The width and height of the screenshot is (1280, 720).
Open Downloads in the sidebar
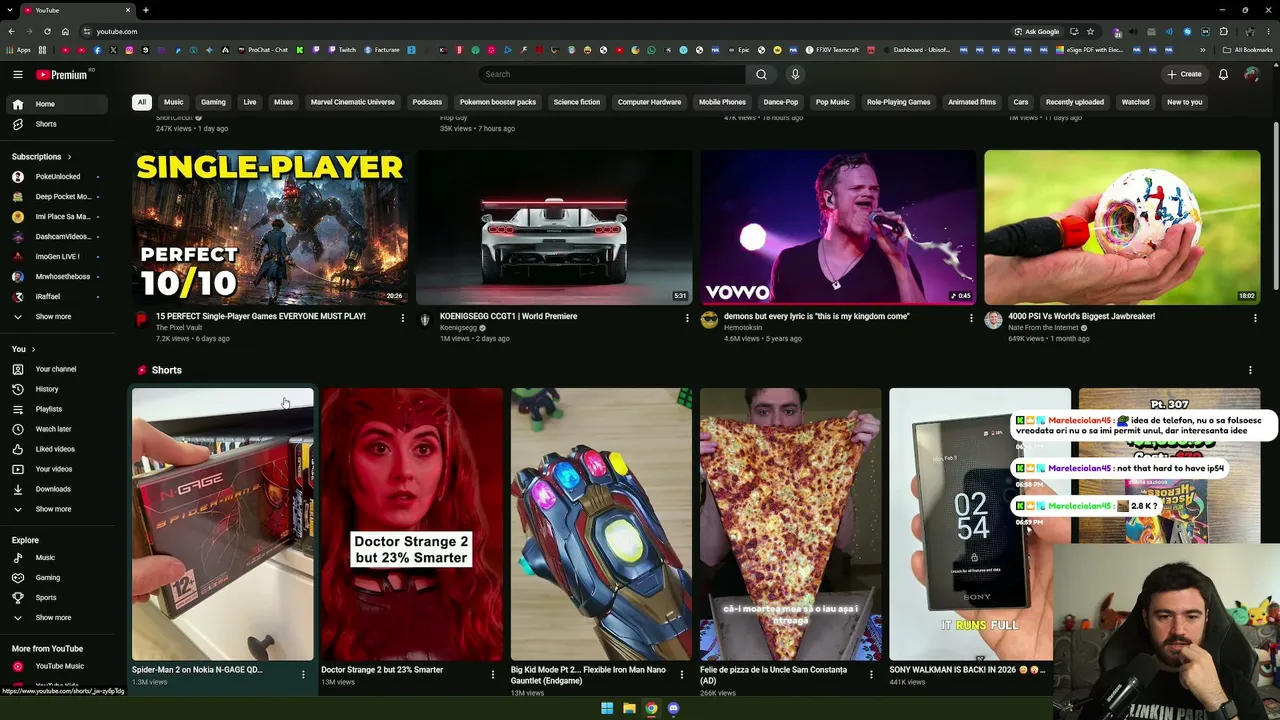pos(58,489)
